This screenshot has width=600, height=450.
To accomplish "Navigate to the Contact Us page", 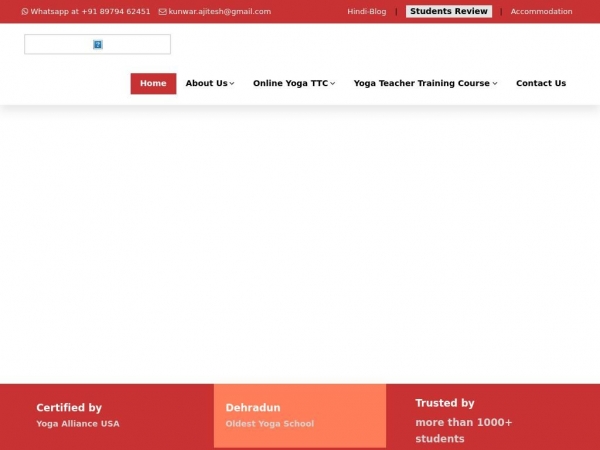I will coord(540,83).
